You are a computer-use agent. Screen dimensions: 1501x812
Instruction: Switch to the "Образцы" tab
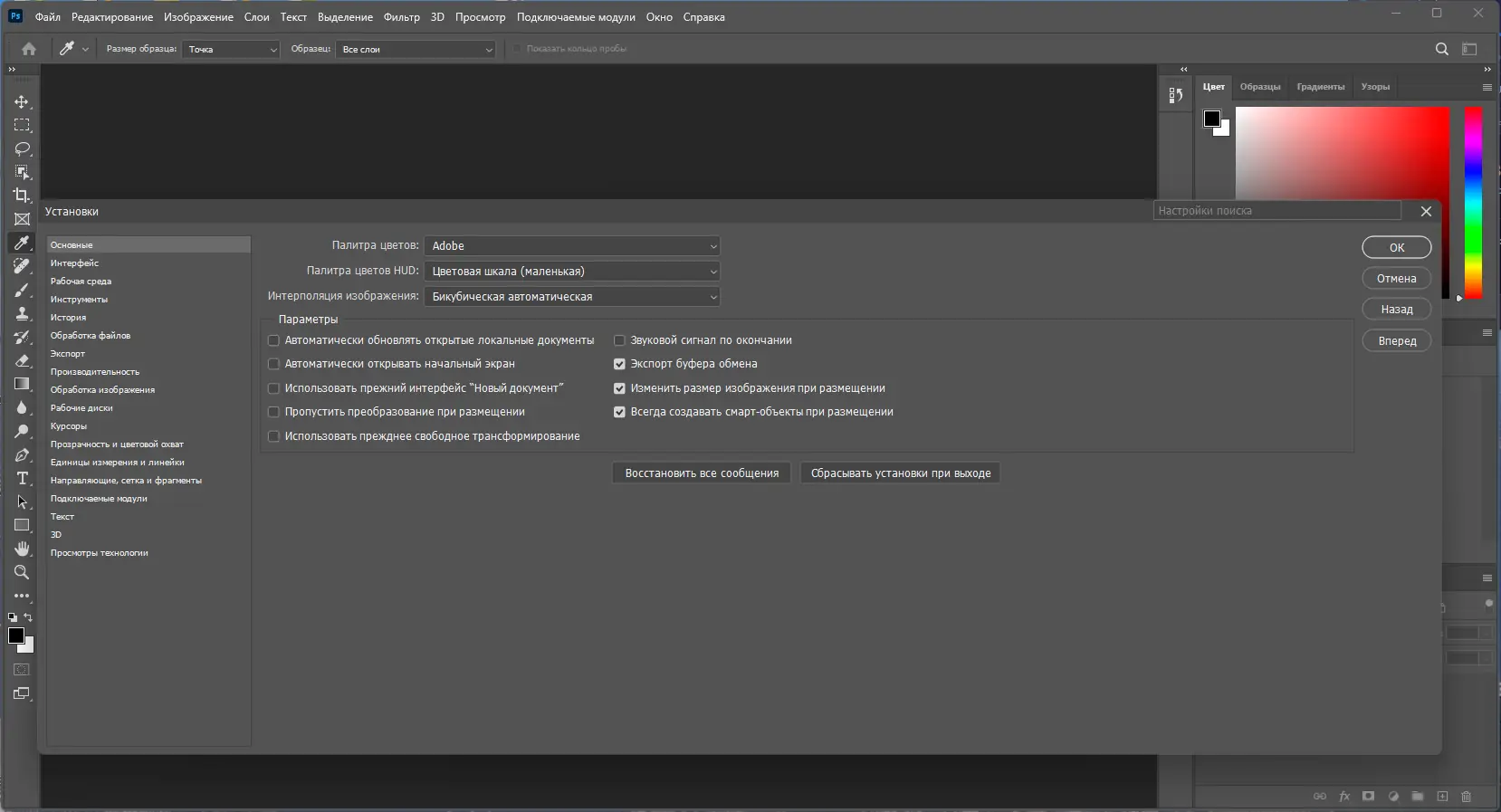1260,87
